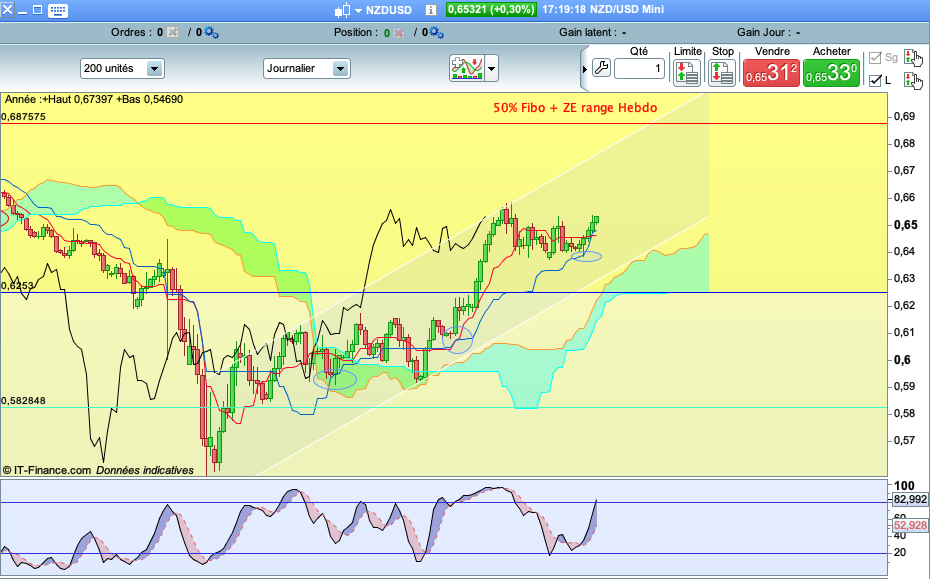Click the 0,65 price axis label
The width and height of the screenshot is (930, 579).
pos(906,225)
